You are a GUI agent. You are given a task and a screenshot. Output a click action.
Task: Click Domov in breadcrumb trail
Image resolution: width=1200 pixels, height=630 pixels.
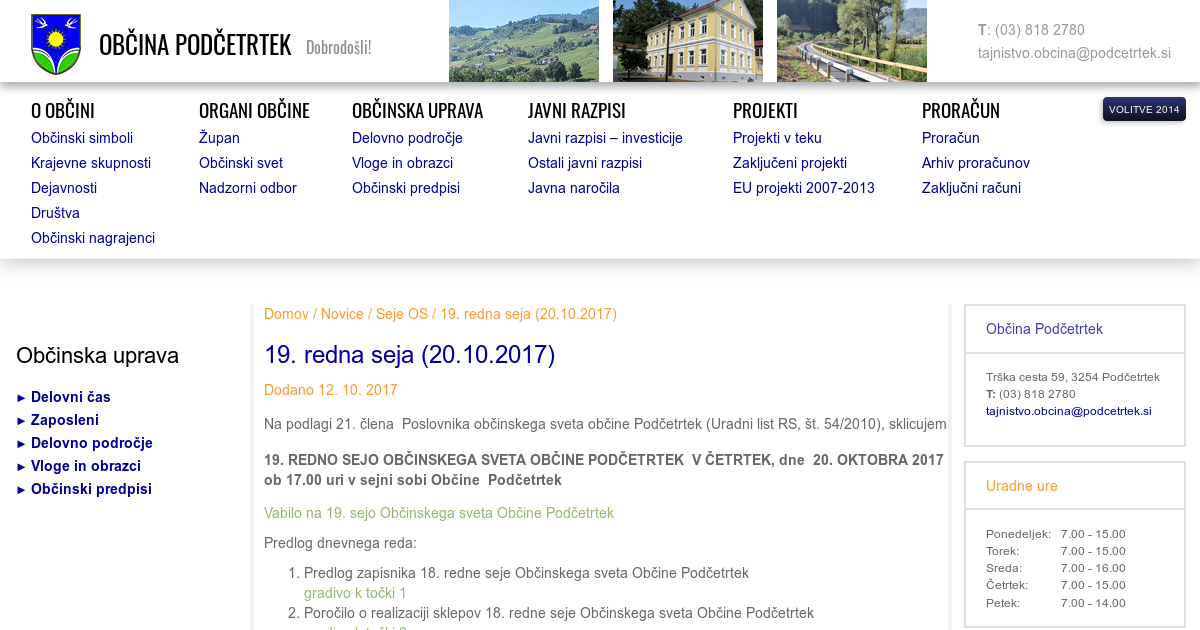286,314
